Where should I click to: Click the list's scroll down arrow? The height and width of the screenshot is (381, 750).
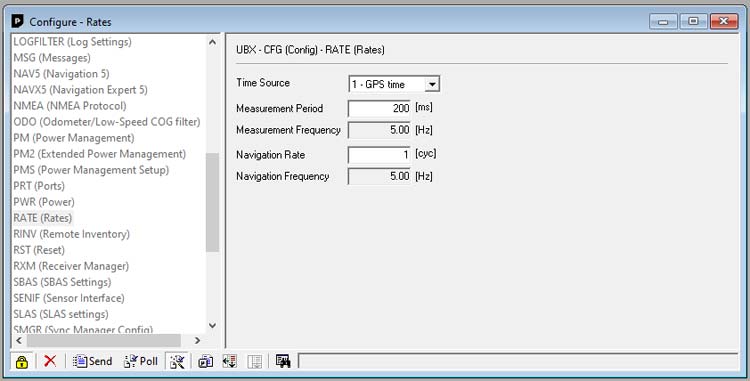[212, 326]
